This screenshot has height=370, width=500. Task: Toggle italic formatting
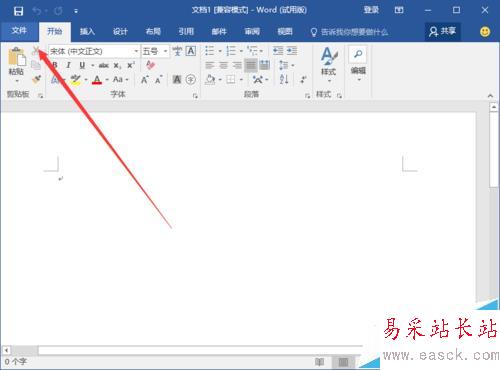(x=68, y=65)
